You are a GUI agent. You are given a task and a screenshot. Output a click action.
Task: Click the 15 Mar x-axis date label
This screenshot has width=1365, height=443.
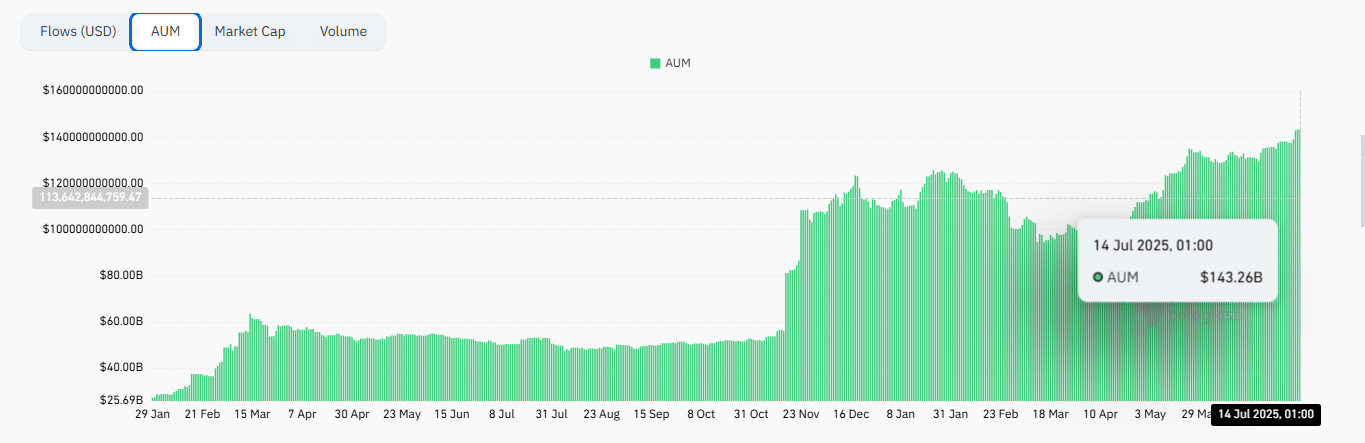252,414
